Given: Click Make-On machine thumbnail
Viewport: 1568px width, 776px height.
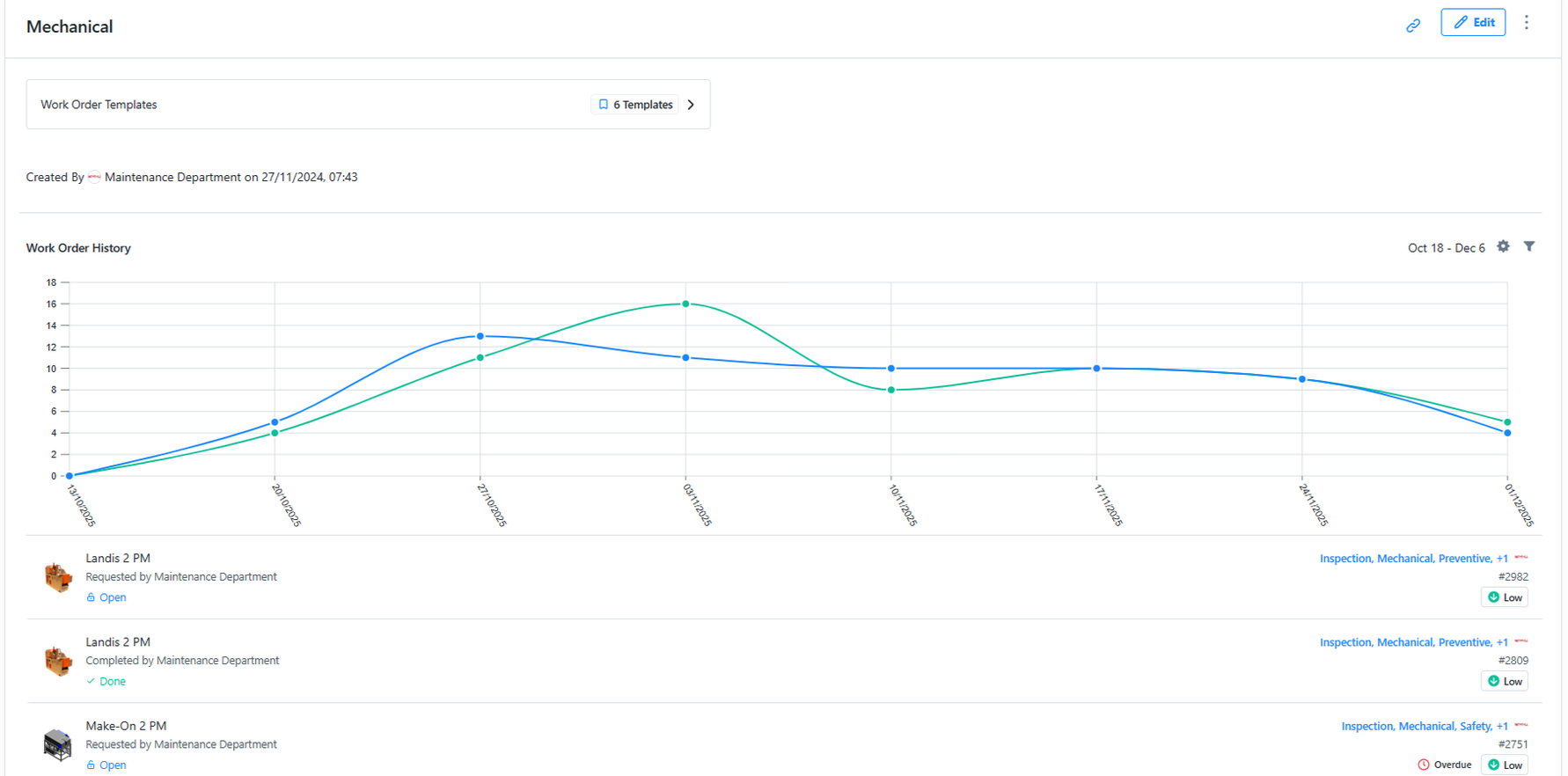Looking at the screenshot, I should tap(58, 744).
